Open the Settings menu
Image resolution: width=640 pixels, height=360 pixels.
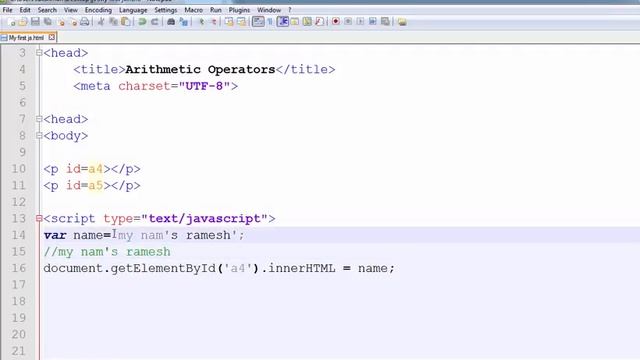(166, 10)
